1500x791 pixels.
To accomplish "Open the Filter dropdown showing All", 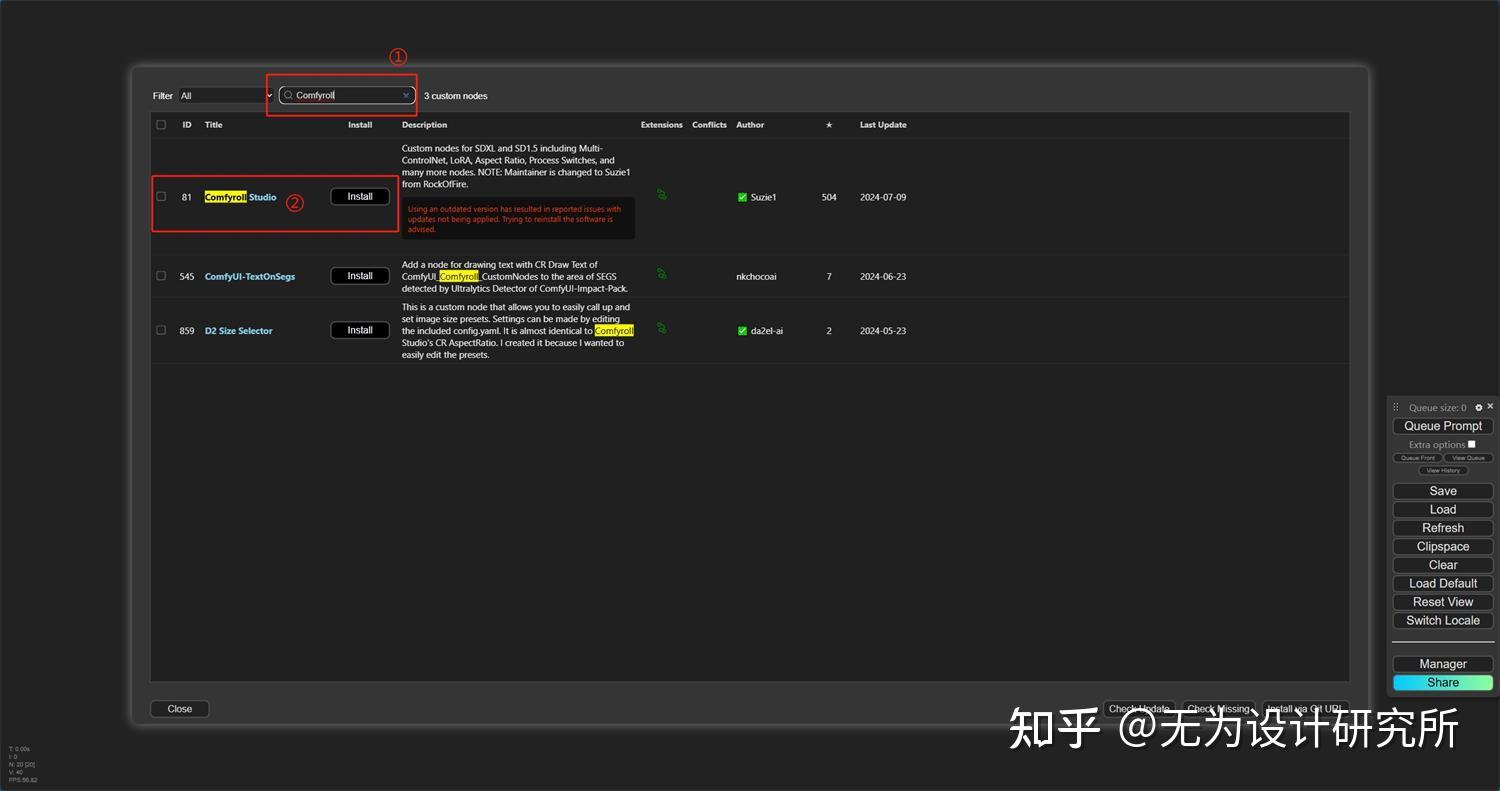I will pos(224,95).
